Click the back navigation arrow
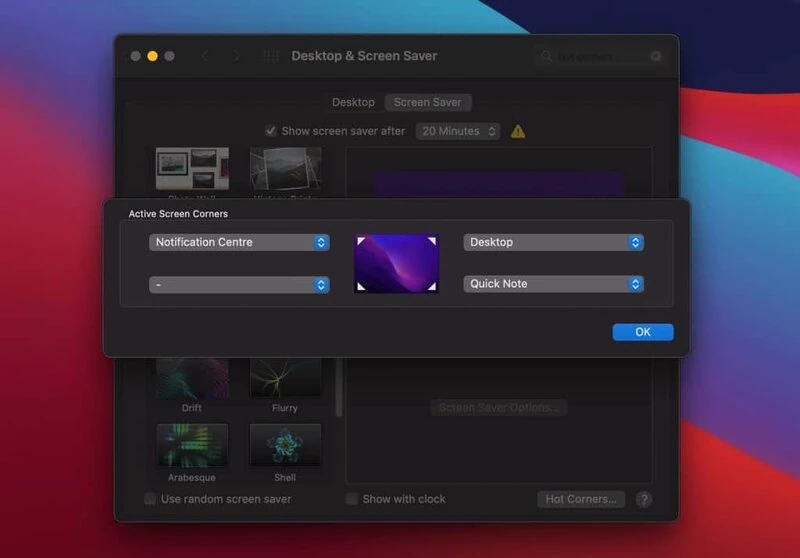The height and width of the screenshot is (558, 800). [x=205, y=56]
